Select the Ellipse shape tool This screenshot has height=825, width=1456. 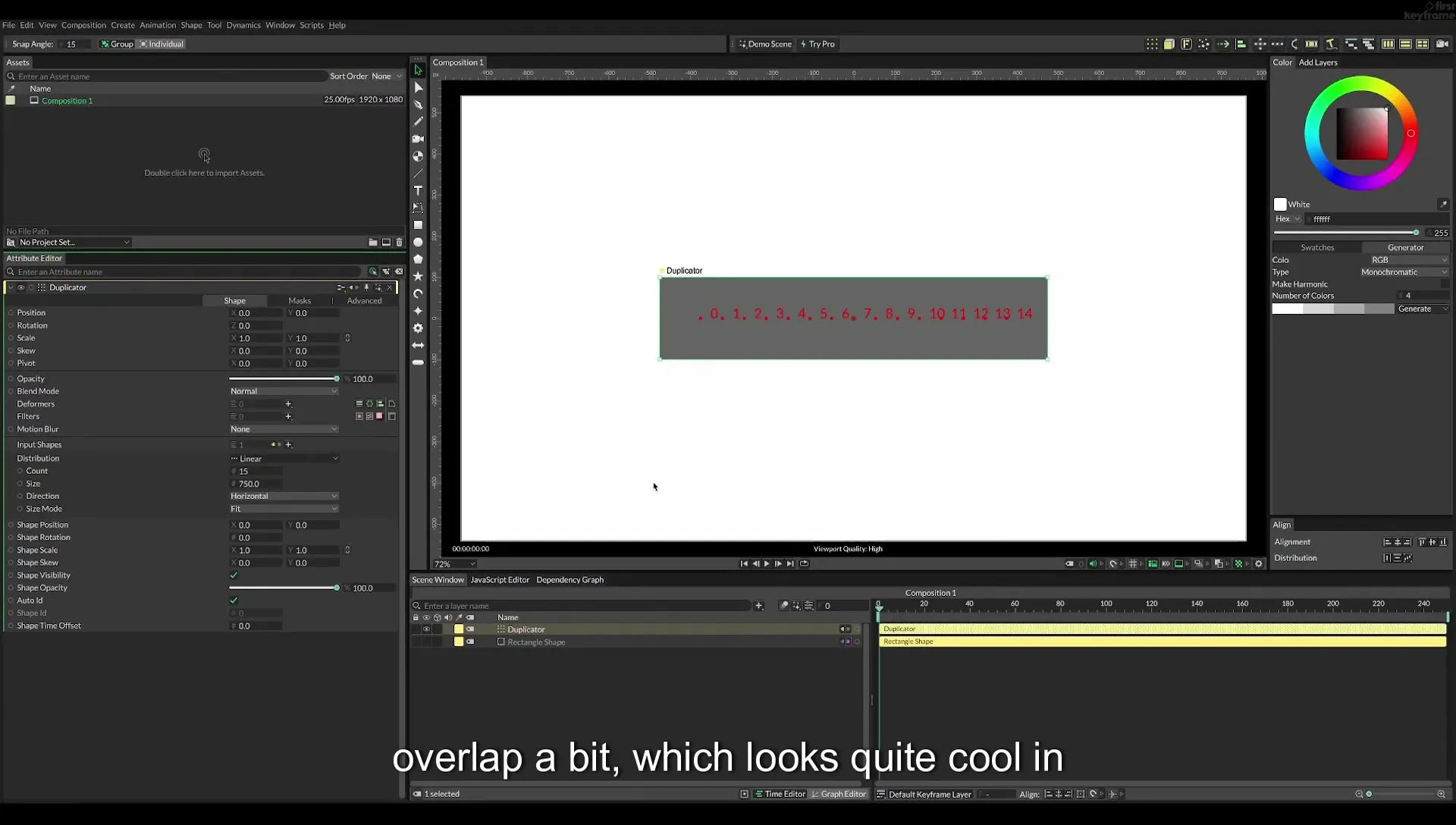(x=418, y=243)
